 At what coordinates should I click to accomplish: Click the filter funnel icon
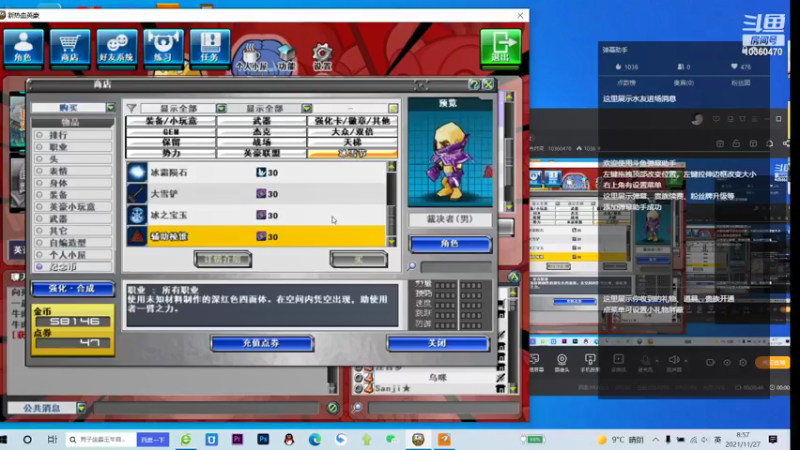[x=132, y=108]
